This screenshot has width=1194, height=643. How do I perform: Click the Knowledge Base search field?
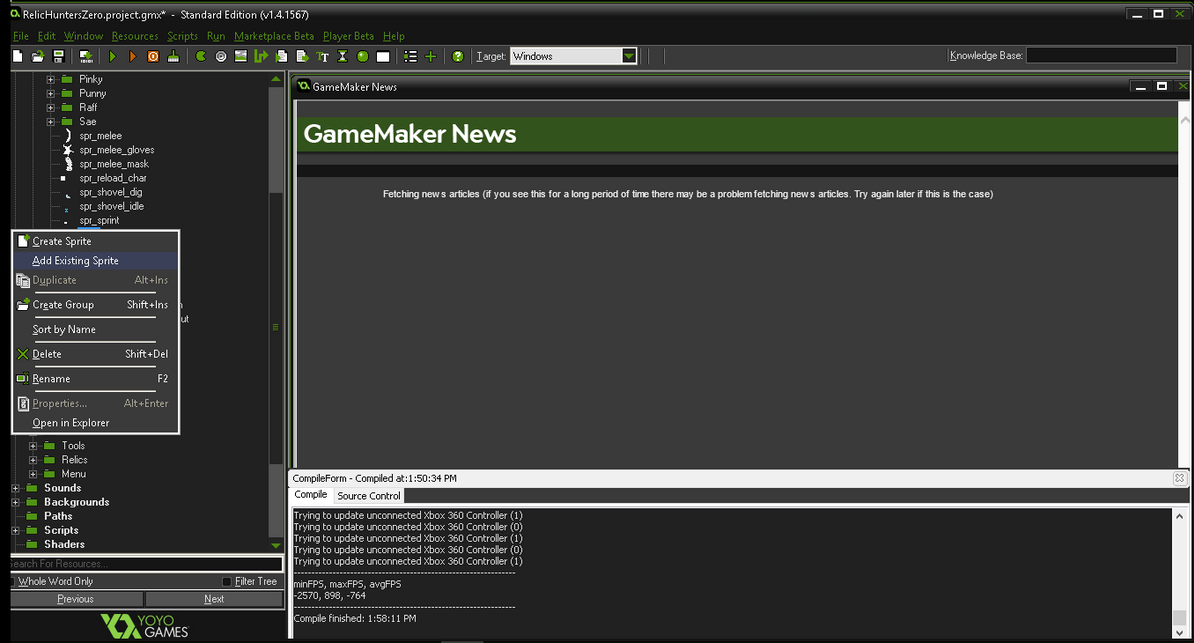(1101, 56)
